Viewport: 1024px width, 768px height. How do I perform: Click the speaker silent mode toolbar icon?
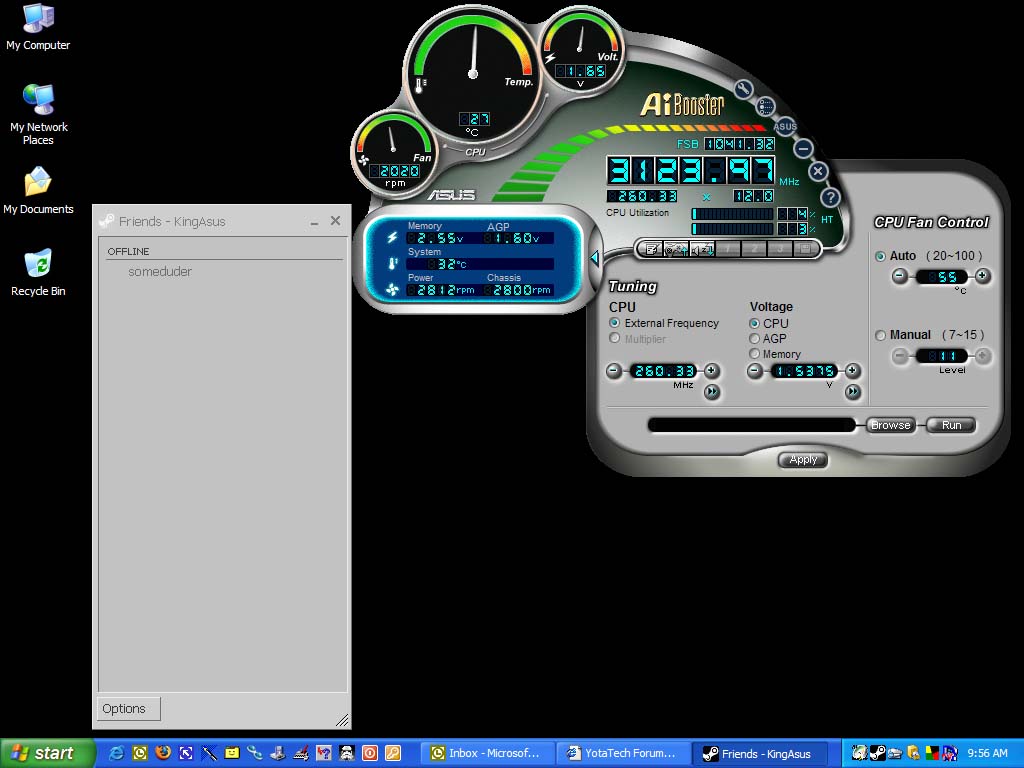pyautogui.click(x=701, y=249)
